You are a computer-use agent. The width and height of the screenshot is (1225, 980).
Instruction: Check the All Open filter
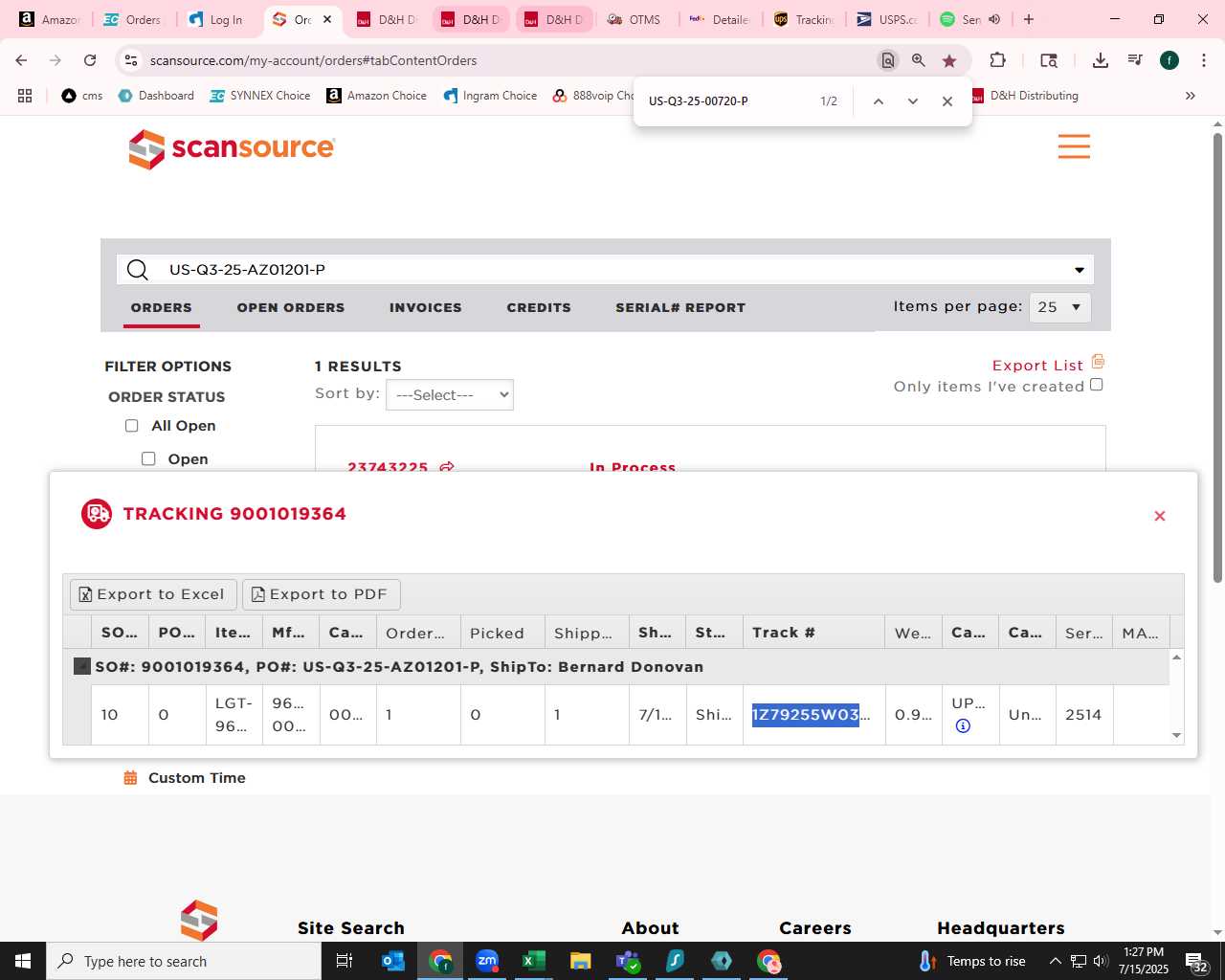tap(132, 426)
